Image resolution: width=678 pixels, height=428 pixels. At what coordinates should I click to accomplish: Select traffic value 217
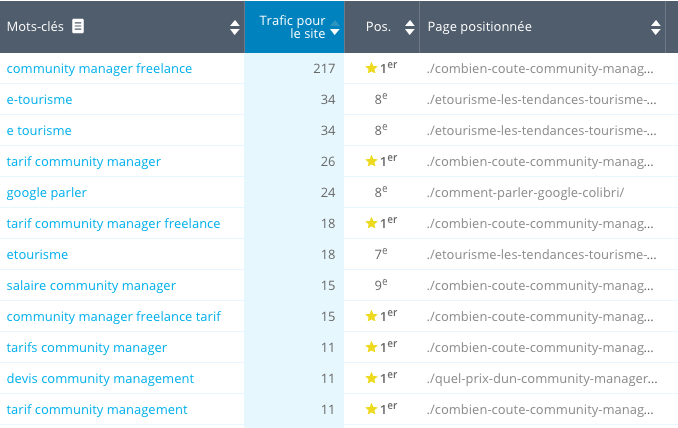pyautogui.click(x=324, y=68)
